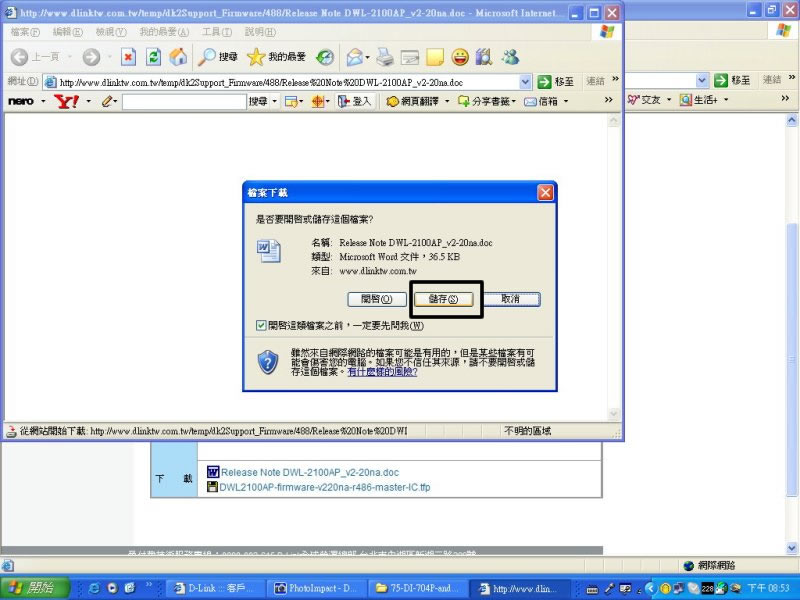Open the 交友 dropdown in the background window

pos(669,100)
